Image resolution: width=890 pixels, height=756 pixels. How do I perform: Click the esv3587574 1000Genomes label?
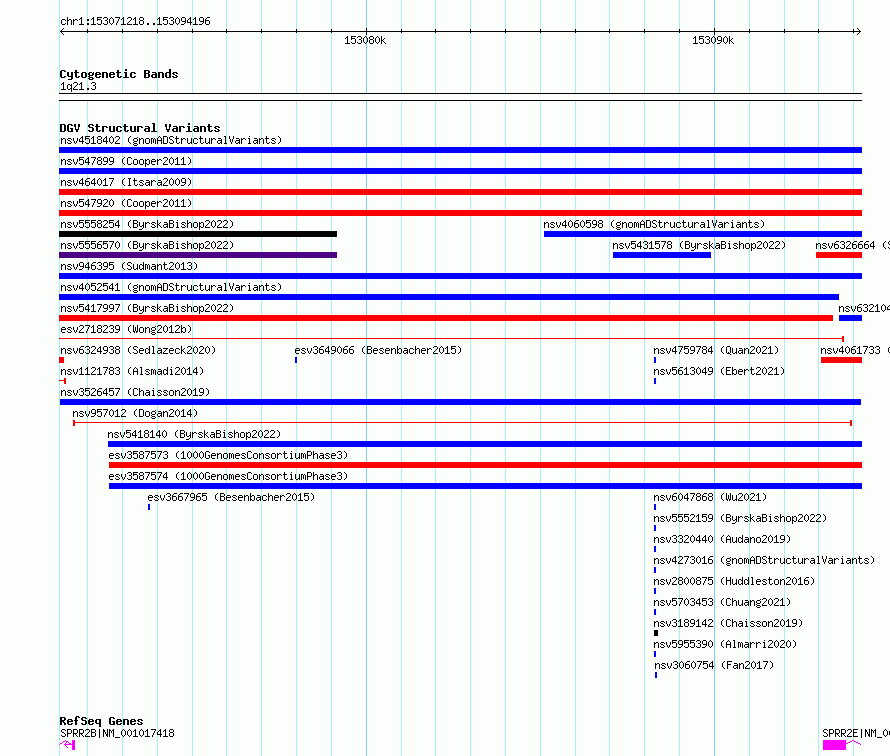pos(228,476)
